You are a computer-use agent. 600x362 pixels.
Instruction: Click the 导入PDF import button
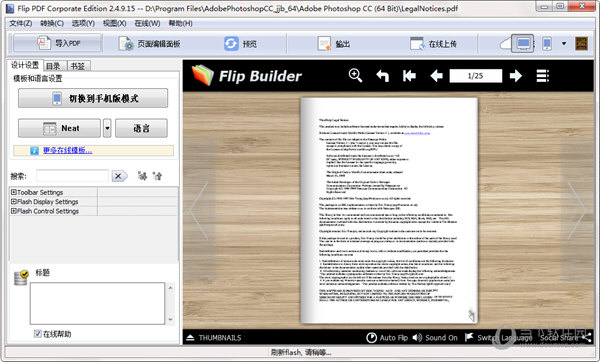[57, 43]
